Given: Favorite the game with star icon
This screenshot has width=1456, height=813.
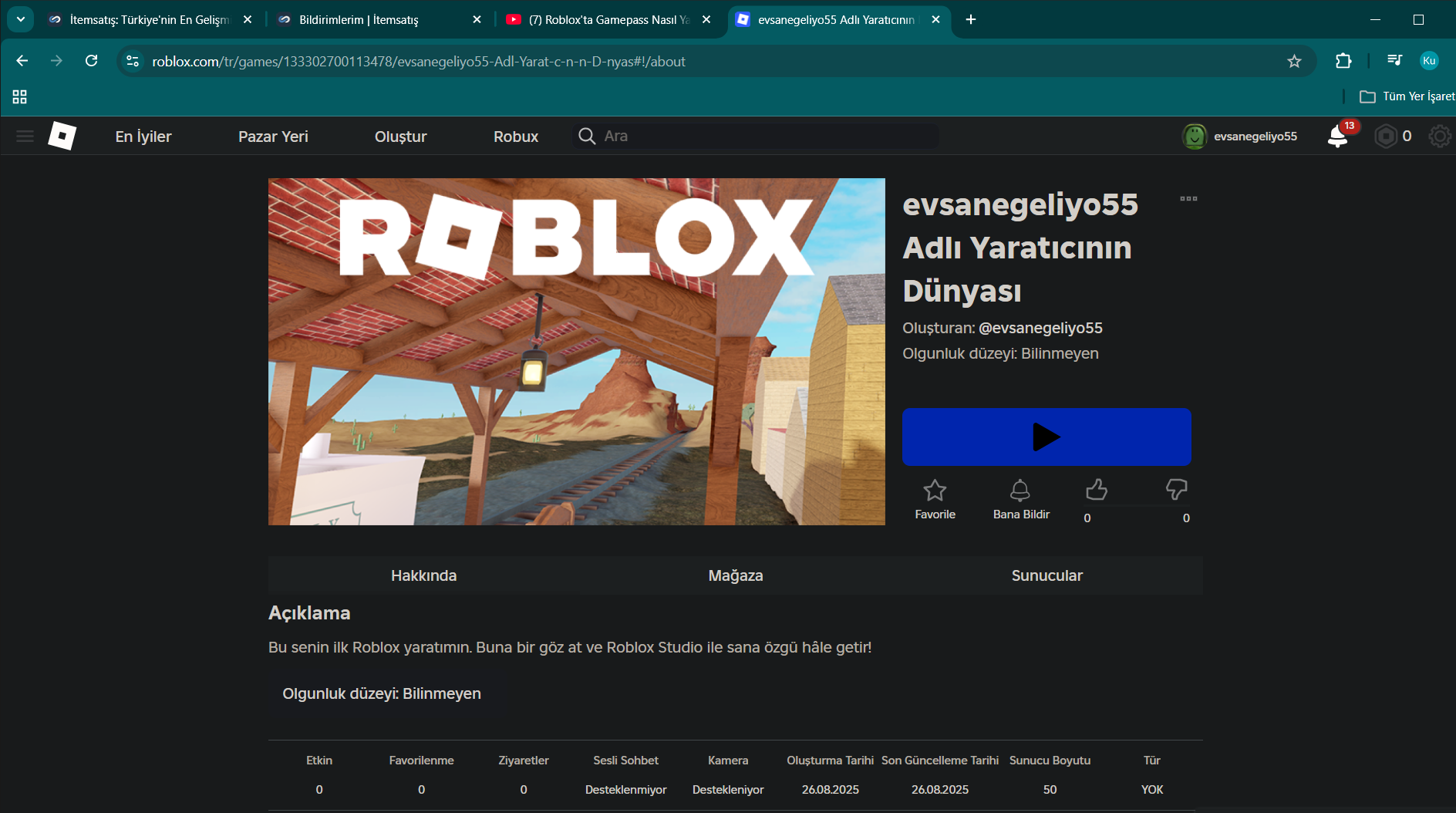Looking at the screenshot, I should pyautogui.click(x=935, y=490).
